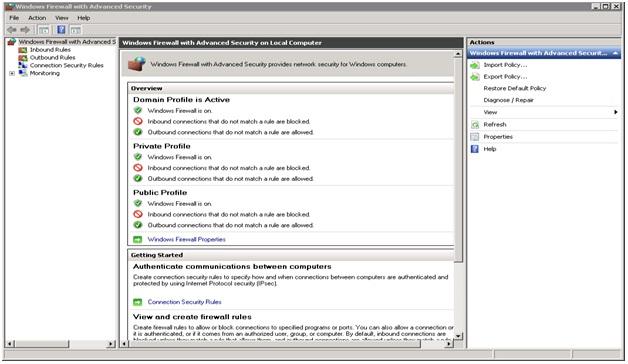The height and width of the screenshot is (364, 628).
Task: Click Refresh in Actions pane
Action: [495, 125]
